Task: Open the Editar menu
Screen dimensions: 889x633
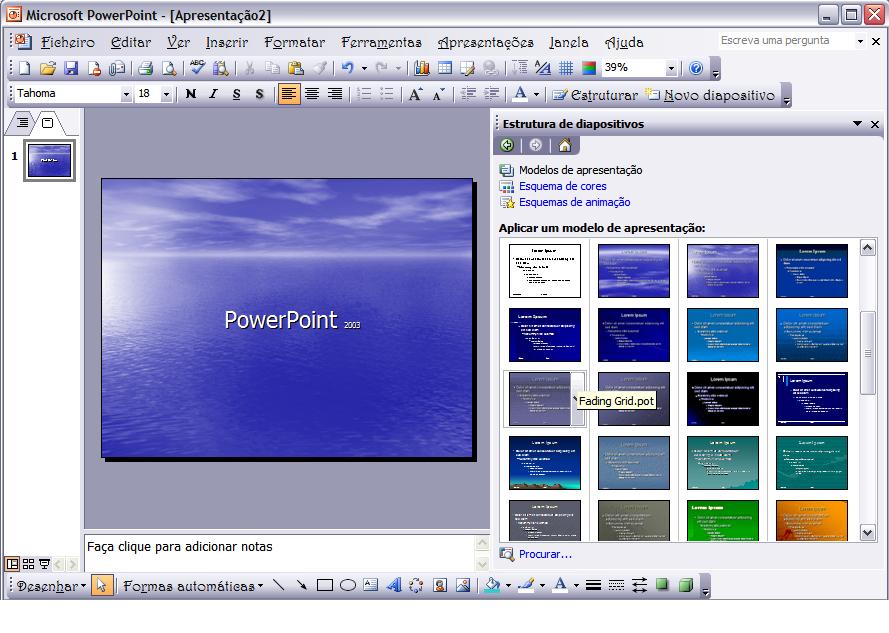Action: coord(131,42)
